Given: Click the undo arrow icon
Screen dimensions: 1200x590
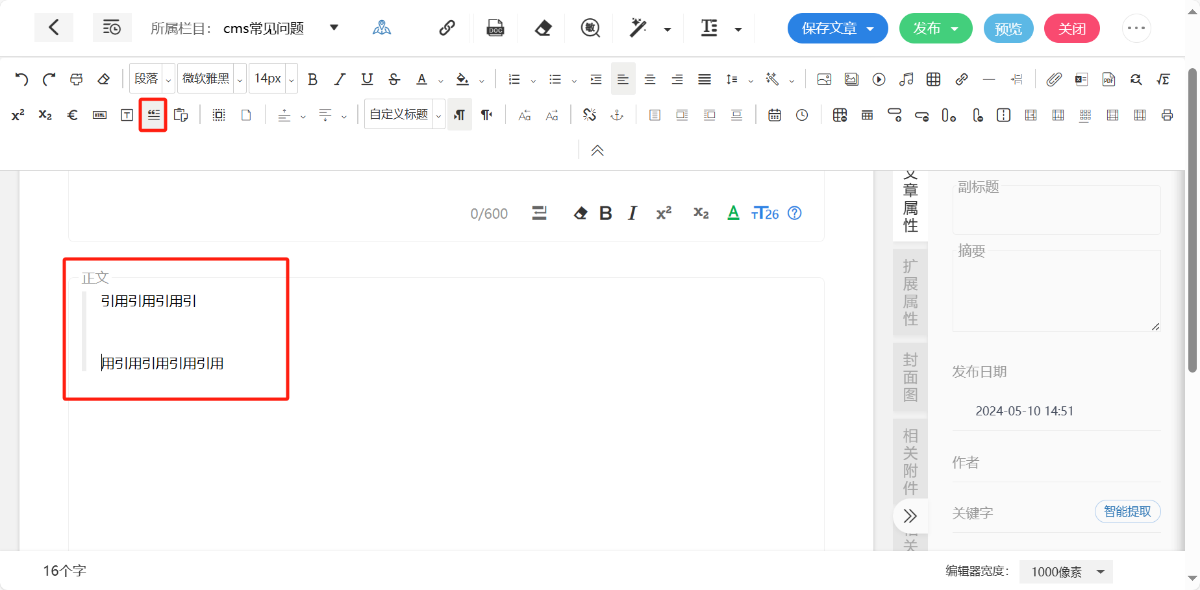Looking at the screenshot, I should (x=22, y=79).
